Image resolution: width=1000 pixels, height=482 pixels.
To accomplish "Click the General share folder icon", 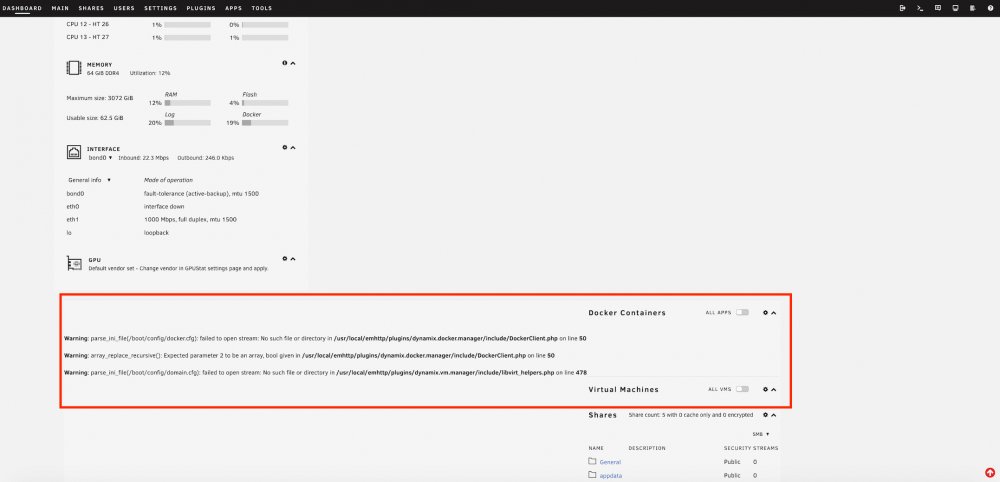I will pyautogui.click(x=592, y=461).
